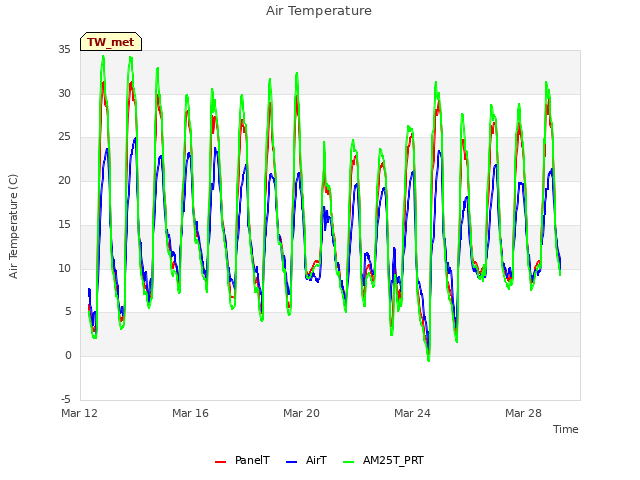Image resolution: width=640 pixels, height=480 pixels.
Task: Click the 30 y-axis tick label
Action: (64, 93)
